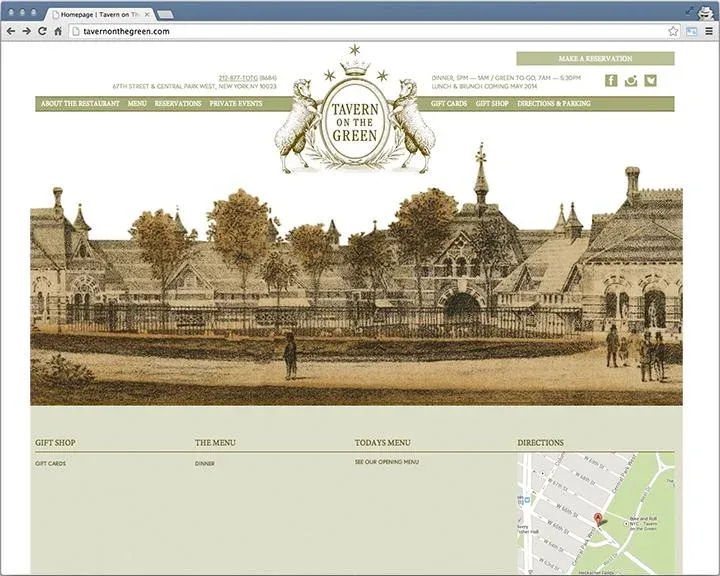Click the Todays Menu section heading
Image resolution: width=720 pixels, height=576 pixels.
382,443
